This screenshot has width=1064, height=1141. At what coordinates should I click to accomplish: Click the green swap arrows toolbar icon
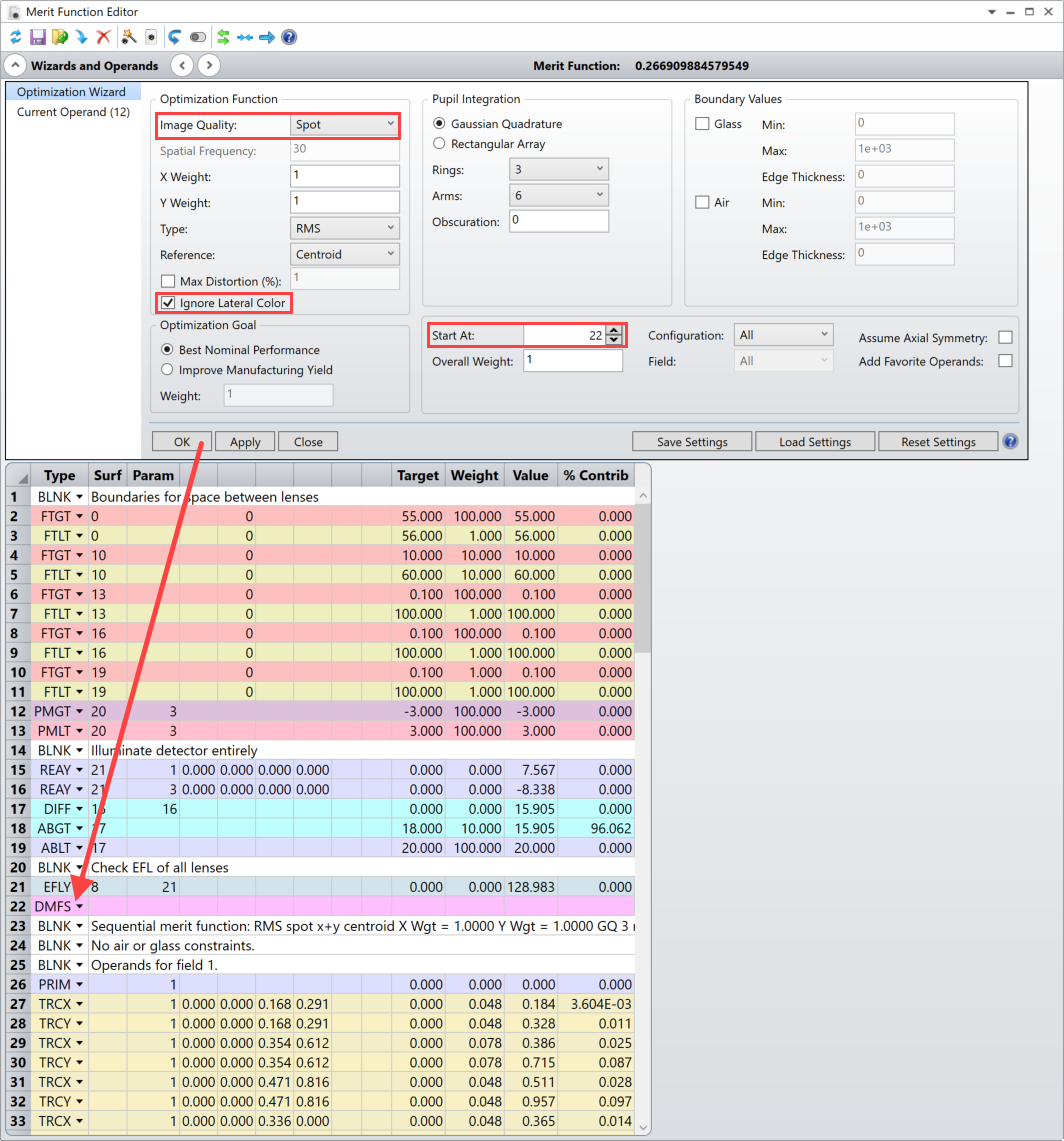click(x=223, y=37)
